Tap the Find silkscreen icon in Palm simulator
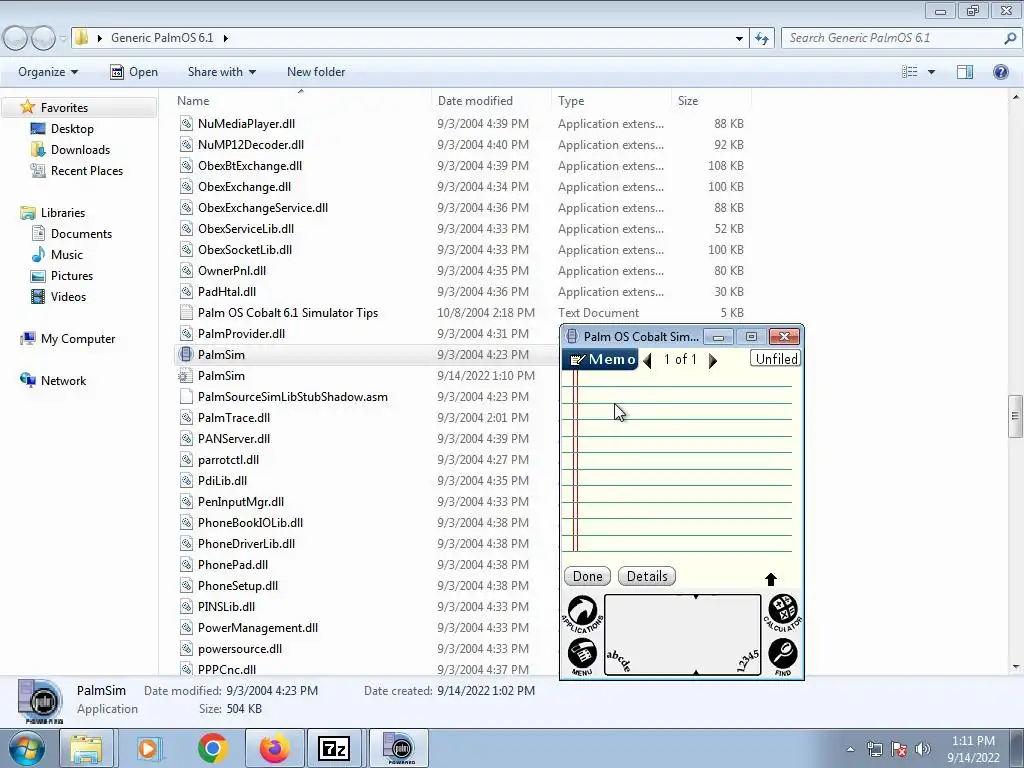 pos(782,656)
